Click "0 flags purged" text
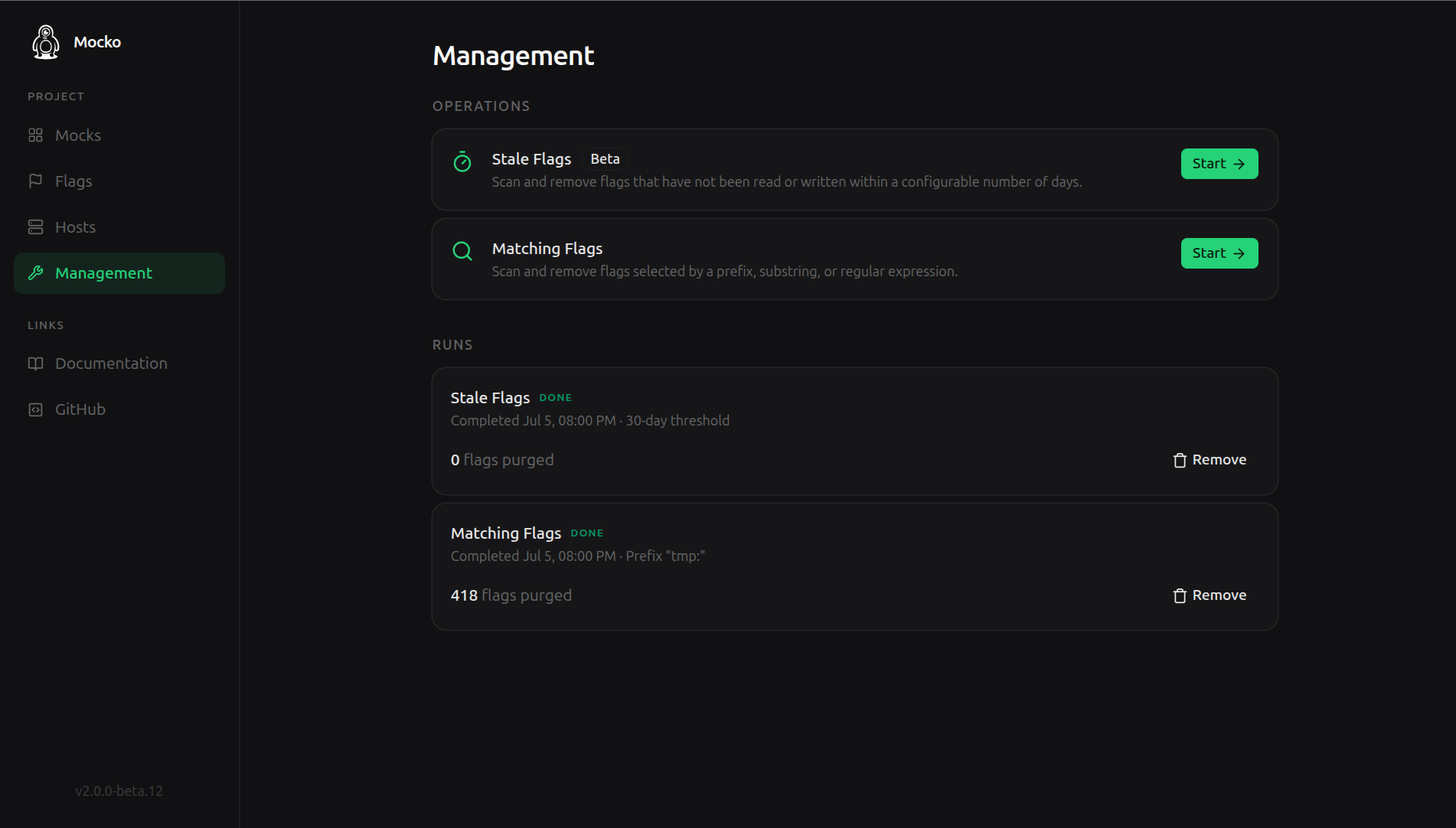Viewport: 1456px width, 828px height. 501,460
